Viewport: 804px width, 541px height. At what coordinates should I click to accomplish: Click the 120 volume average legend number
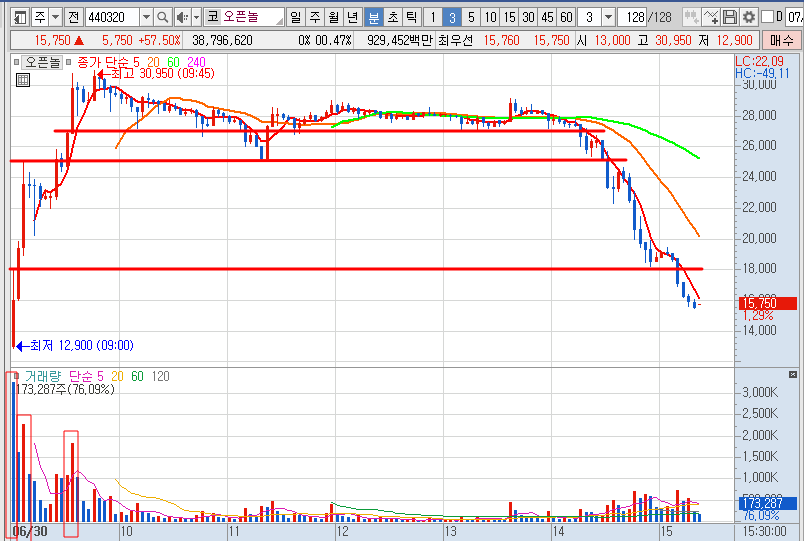pos(160,376)
